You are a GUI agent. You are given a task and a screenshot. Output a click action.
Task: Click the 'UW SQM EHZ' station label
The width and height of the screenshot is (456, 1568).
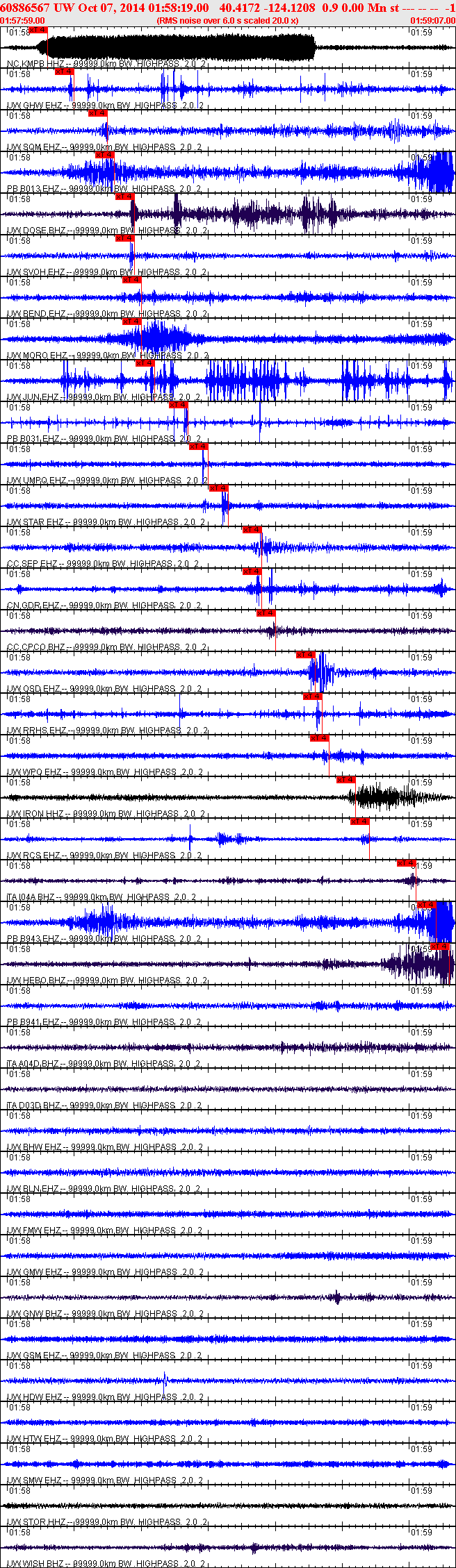[33, 147]
